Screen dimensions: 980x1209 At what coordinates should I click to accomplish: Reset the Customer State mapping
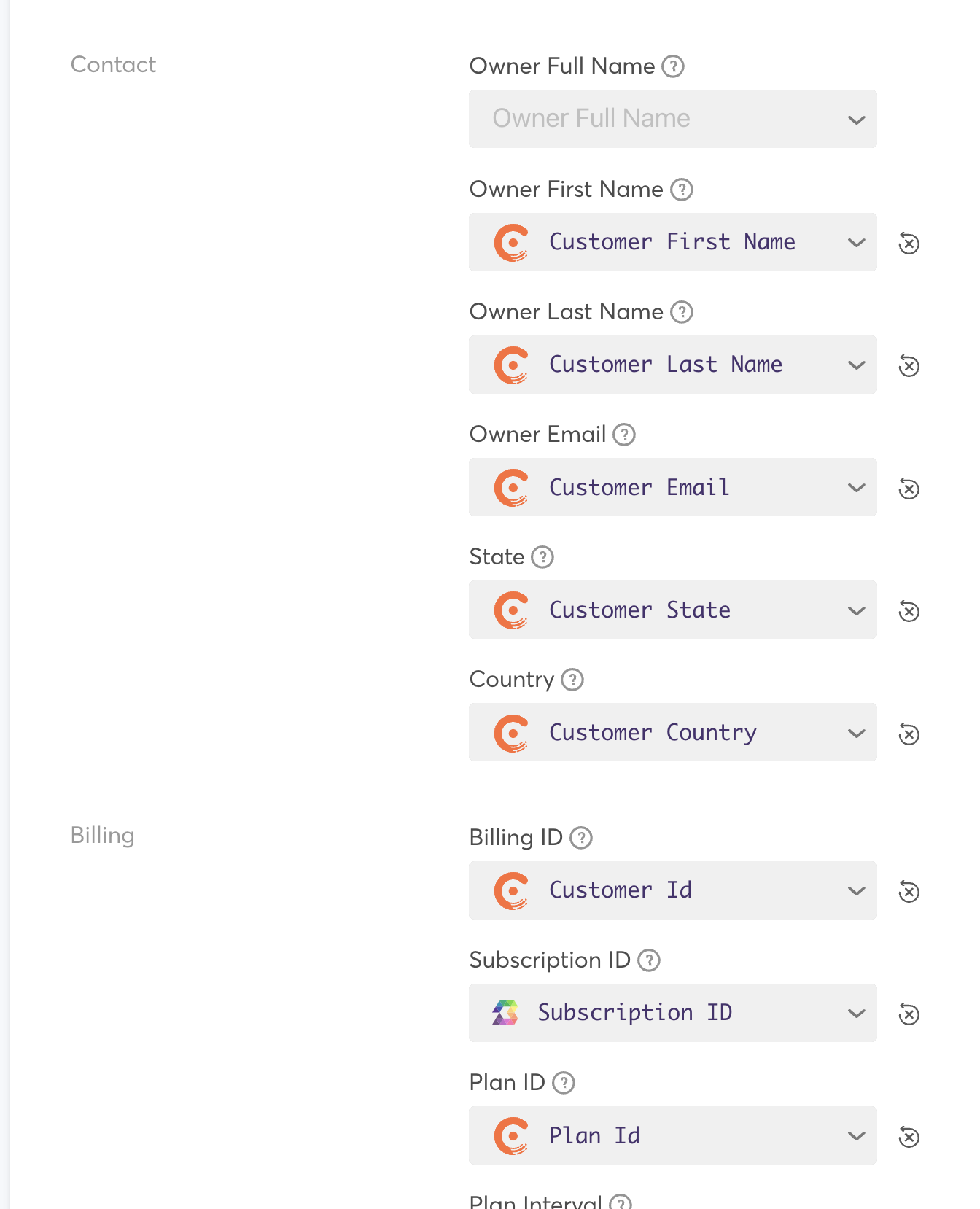pyautogui.click(x=909, y=610)
